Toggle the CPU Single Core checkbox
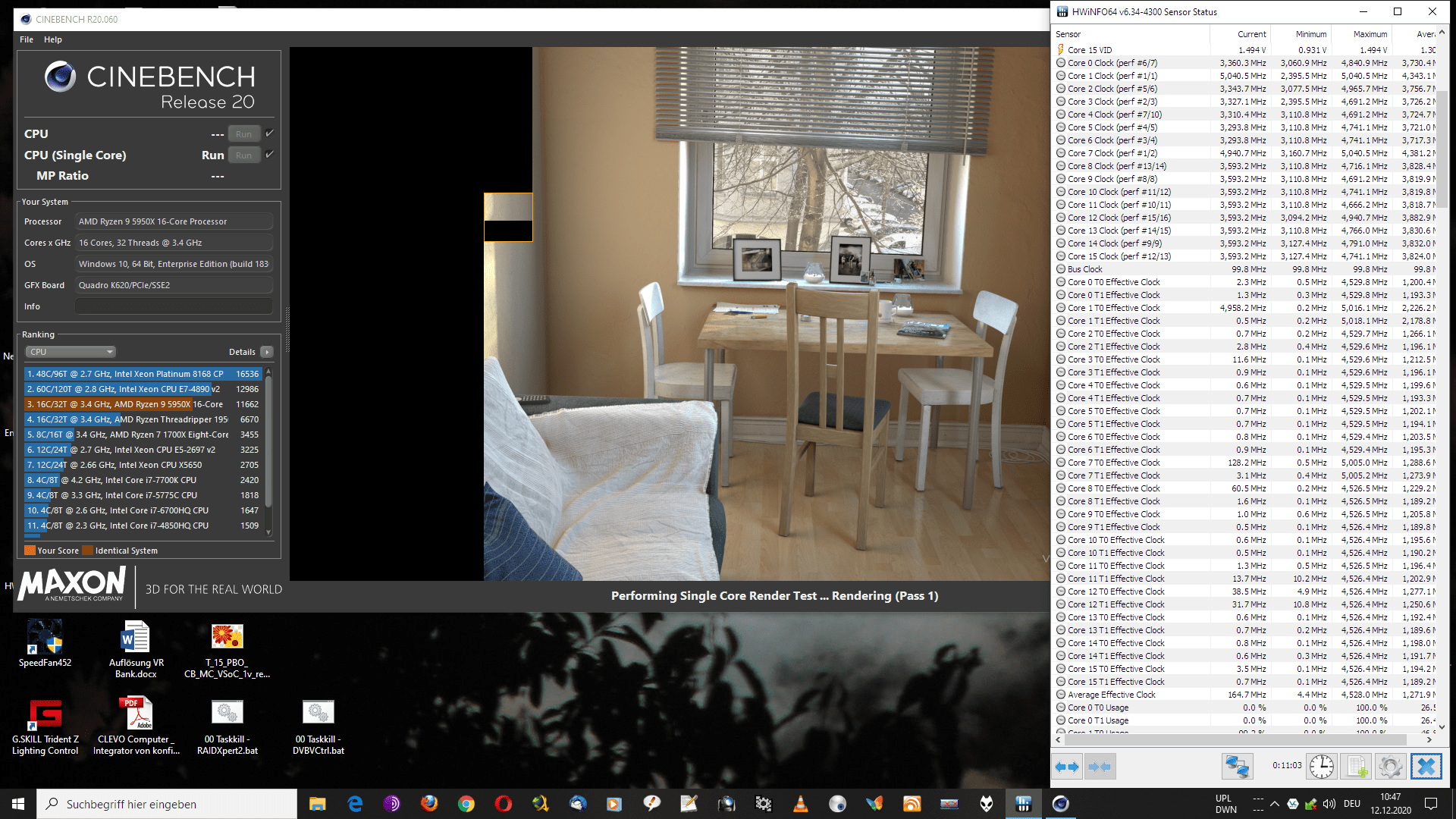Image resolution: width=1456 pixels, height=819 pixels. 269,155
